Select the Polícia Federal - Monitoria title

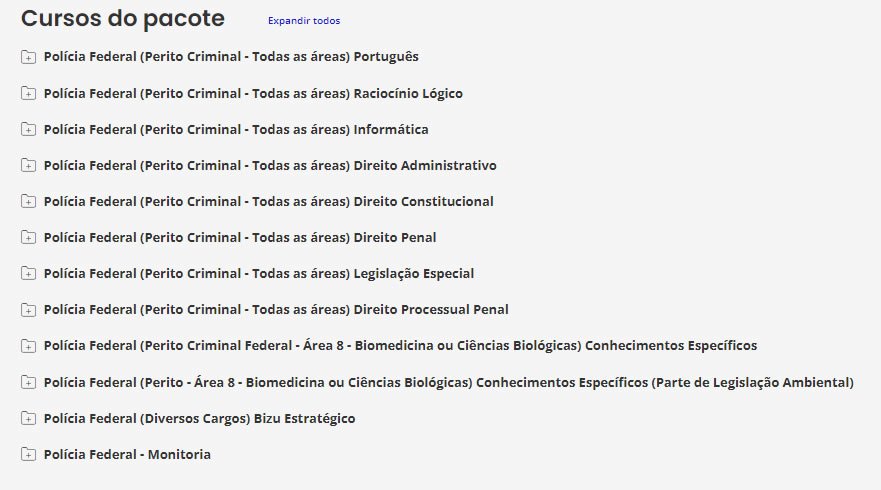pyautogui.click(x=127, y=455)
